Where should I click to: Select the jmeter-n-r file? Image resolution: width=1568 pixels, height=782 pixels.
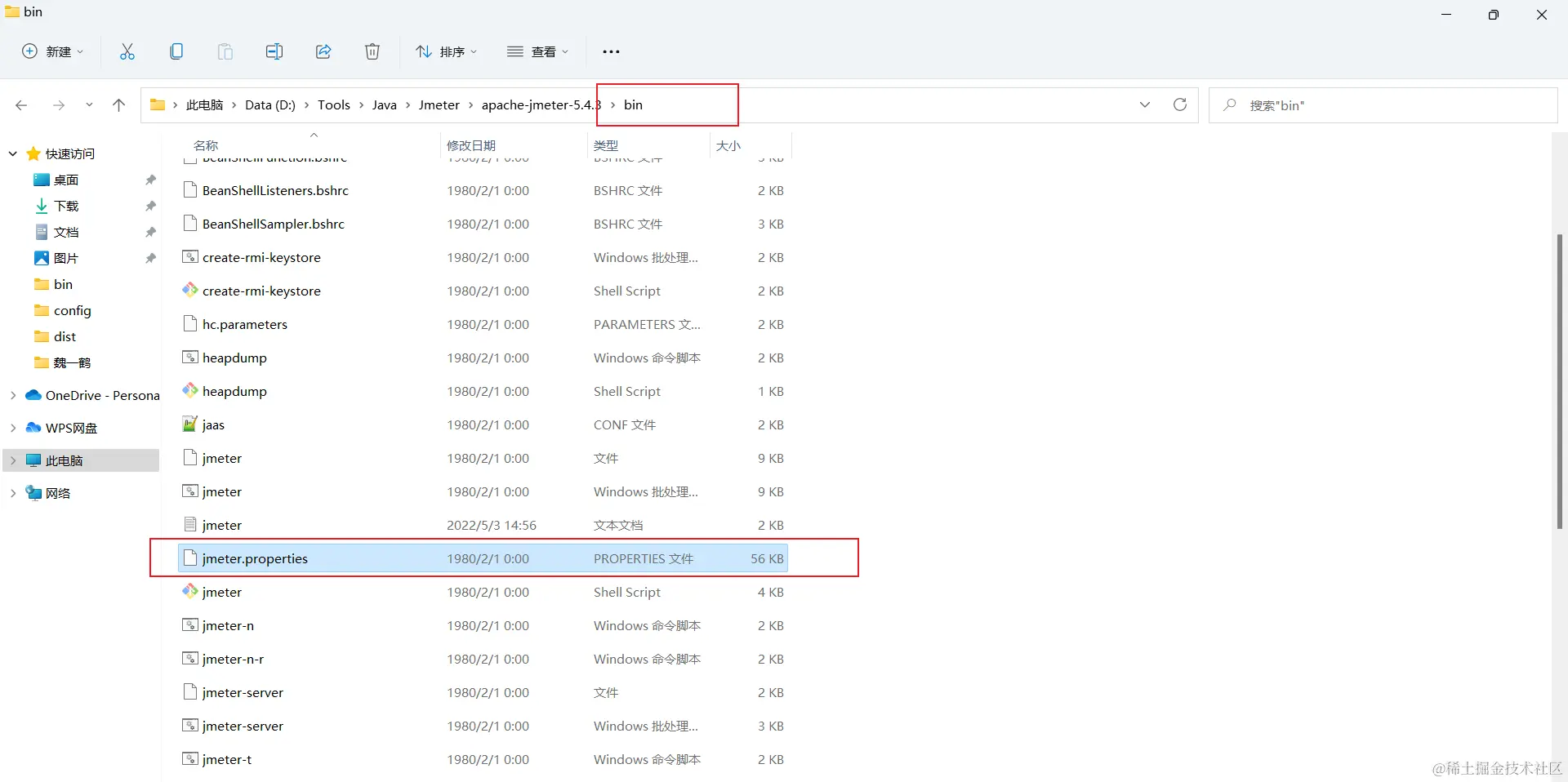tap(483, 659)
